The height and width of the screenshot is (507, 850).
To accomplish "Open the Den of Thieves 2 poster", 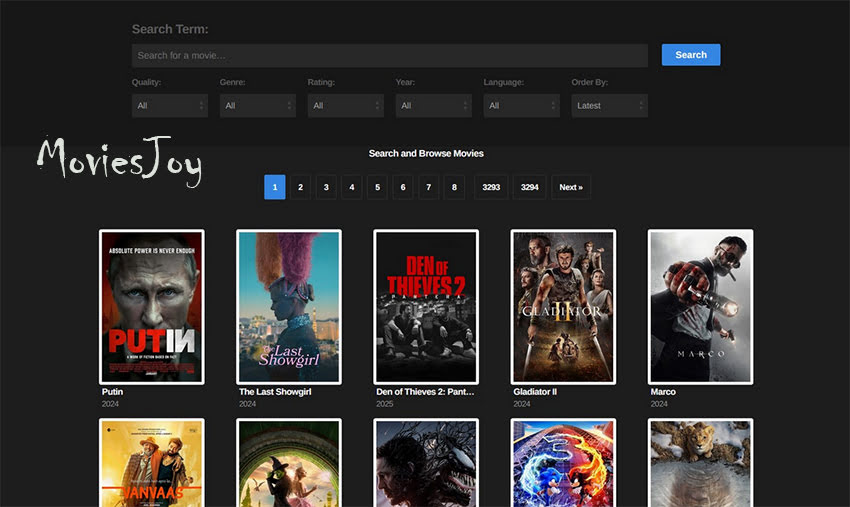I will [x=426, y=307].
